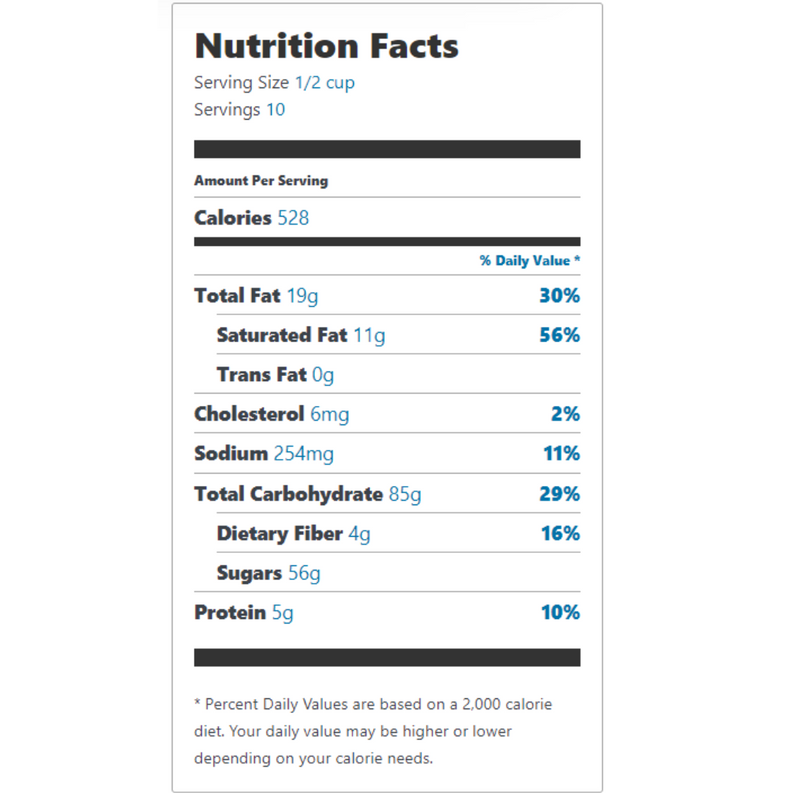Click the Amount Per Serving label
Image resolution: width=793 pixels, height=793 pixels.
point(261,181)
